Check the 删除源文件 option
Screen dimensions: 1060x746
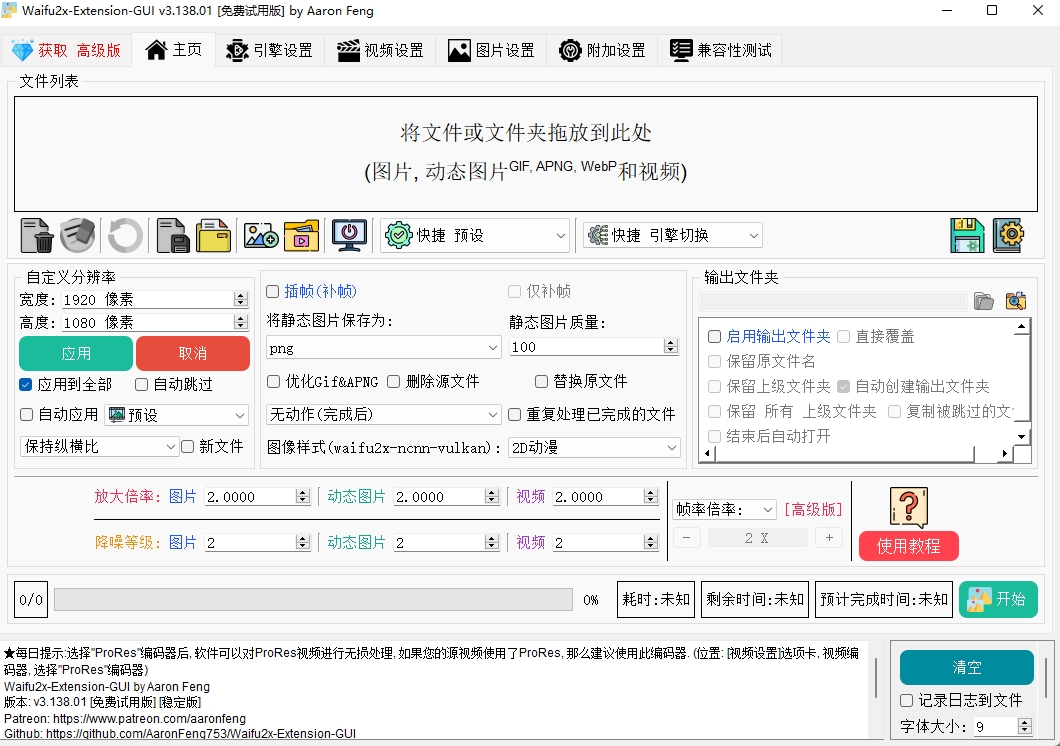coord(393,381)
